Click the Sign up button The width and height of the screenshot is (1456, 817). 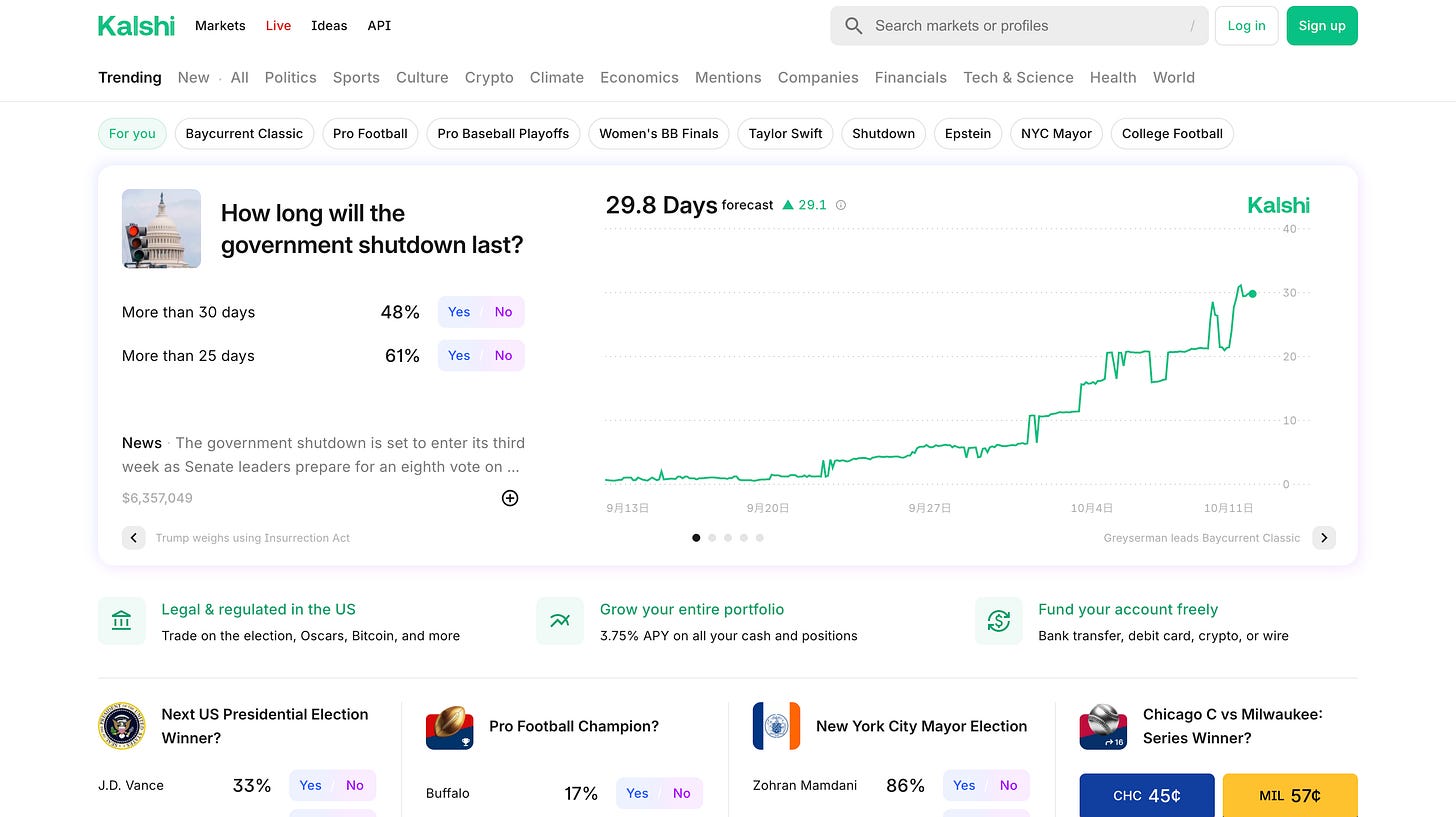[1322, 26]
